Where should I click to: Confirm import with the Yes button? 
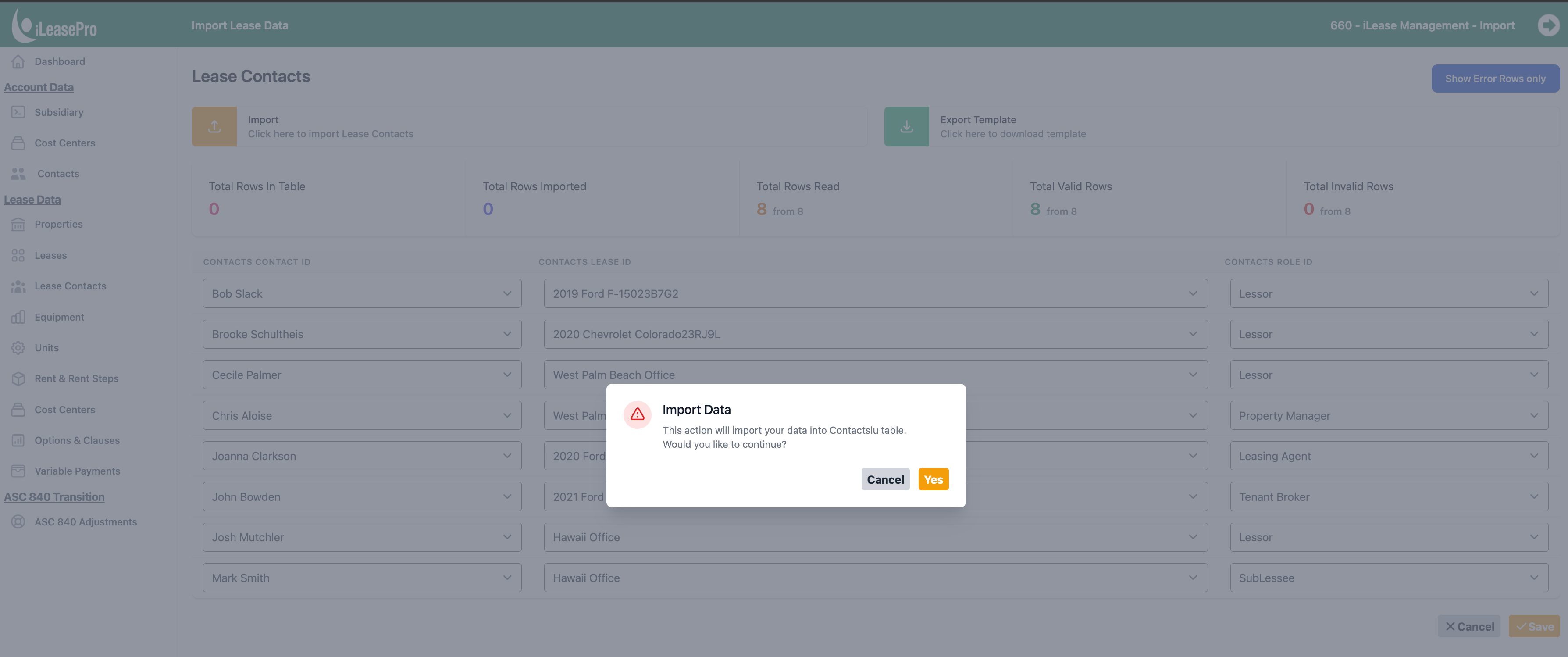[933, 480]
